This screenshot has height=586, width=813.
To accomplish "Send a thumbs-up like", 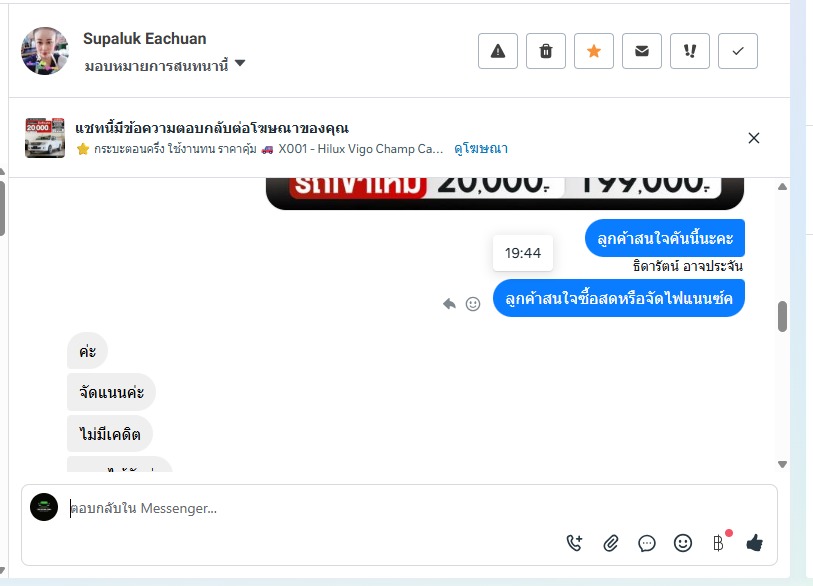I will [754, 543].
